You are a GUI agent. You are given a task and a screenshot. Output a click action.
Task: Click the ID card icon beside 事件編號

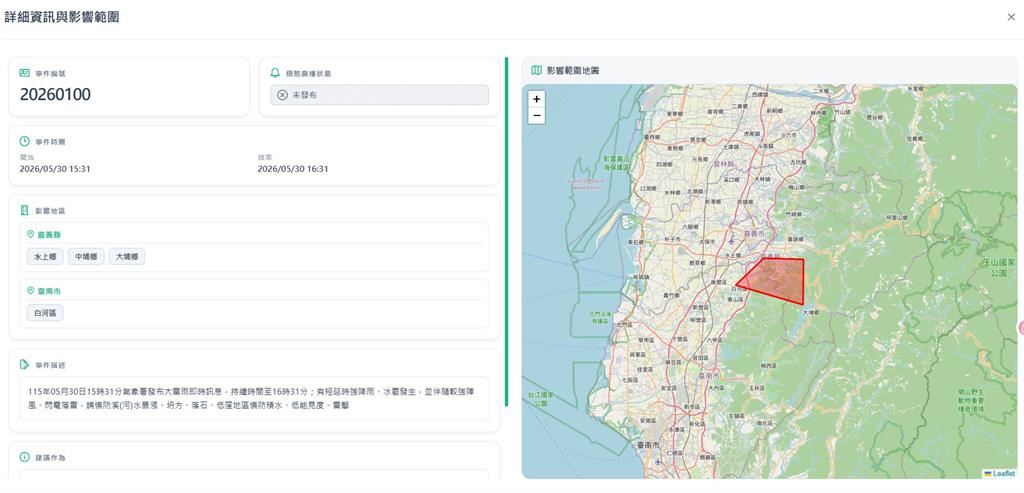(x=25, y=73)
